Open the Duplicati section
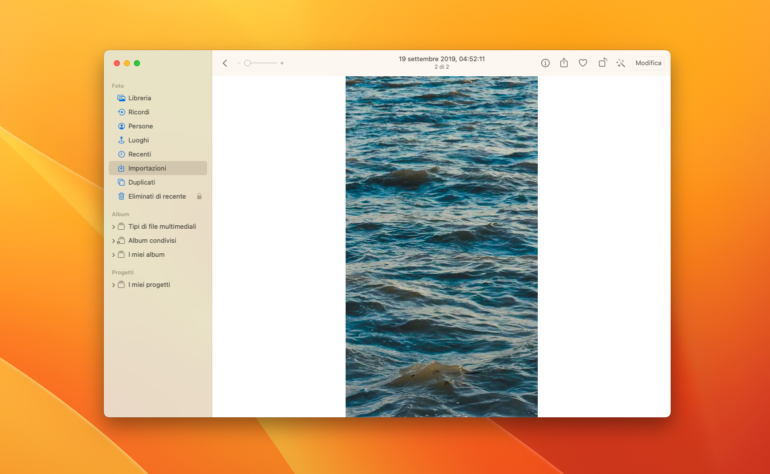770x474 pixels. tap(158, 182)
